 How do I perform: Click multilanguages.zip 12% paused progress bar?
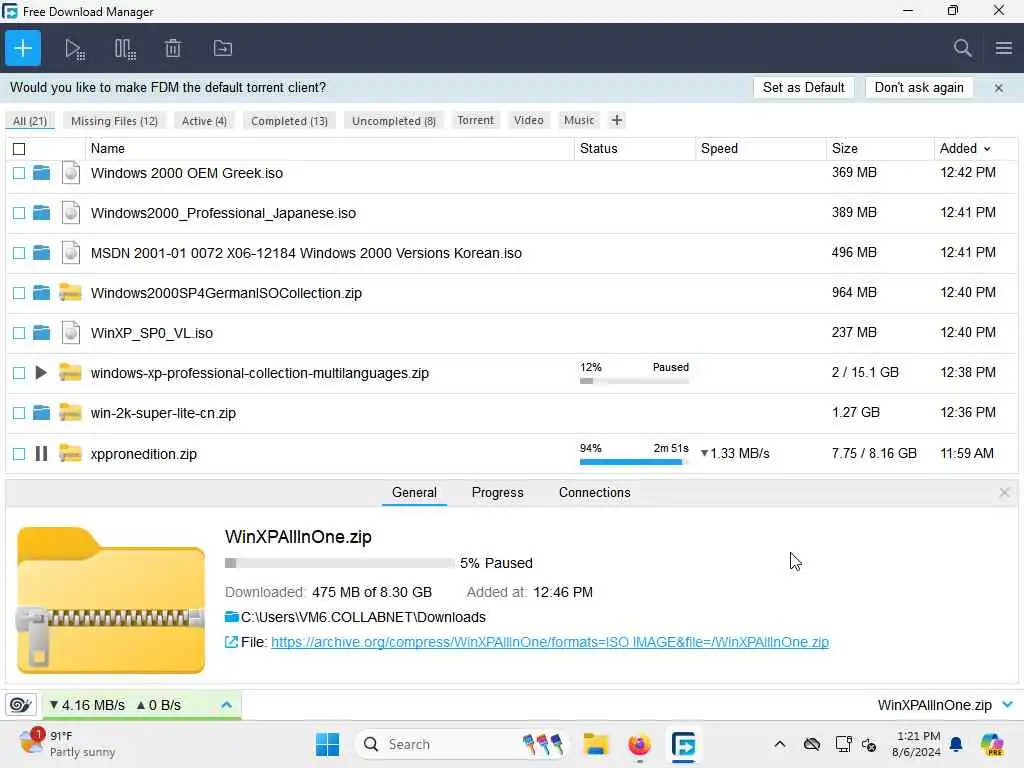pos(633,381)
